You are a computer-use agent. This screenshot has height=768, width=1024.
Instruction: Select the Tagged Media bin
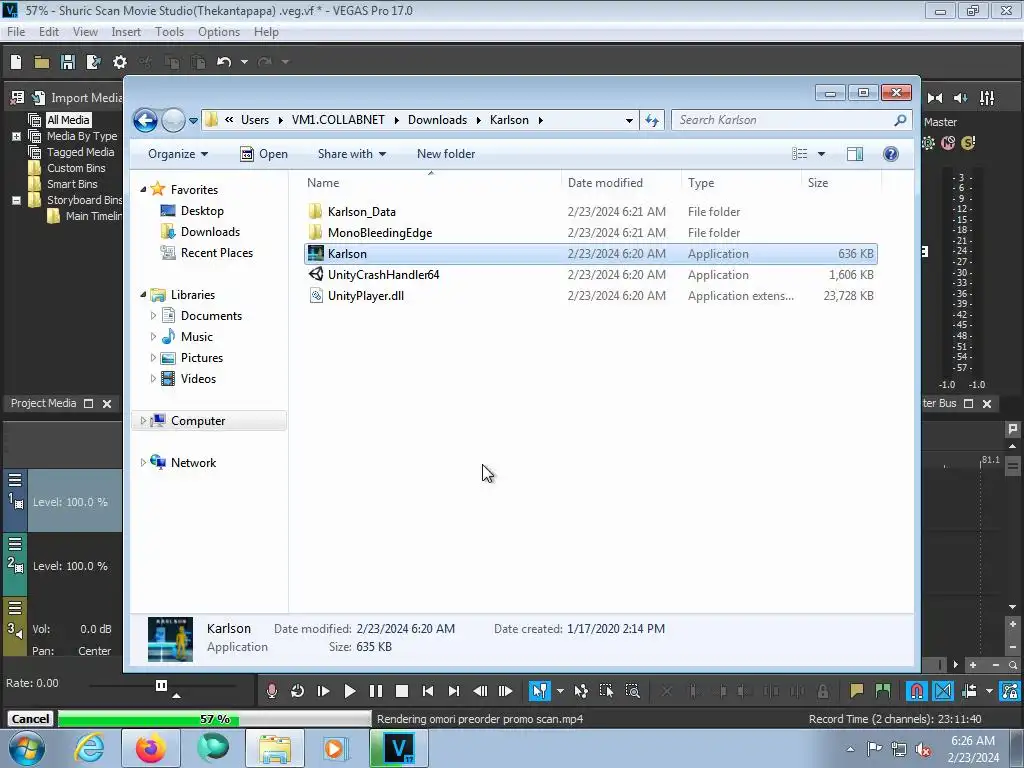[80, 152]
